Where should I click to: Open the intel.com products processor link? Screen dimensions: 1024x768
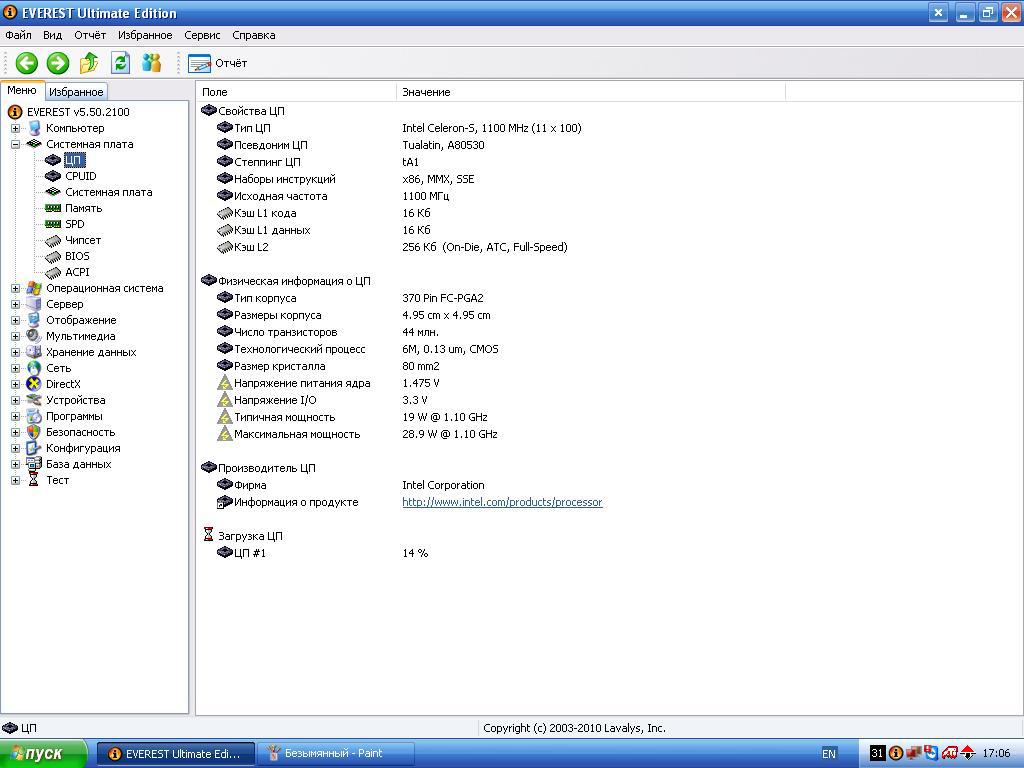point(502,502)
